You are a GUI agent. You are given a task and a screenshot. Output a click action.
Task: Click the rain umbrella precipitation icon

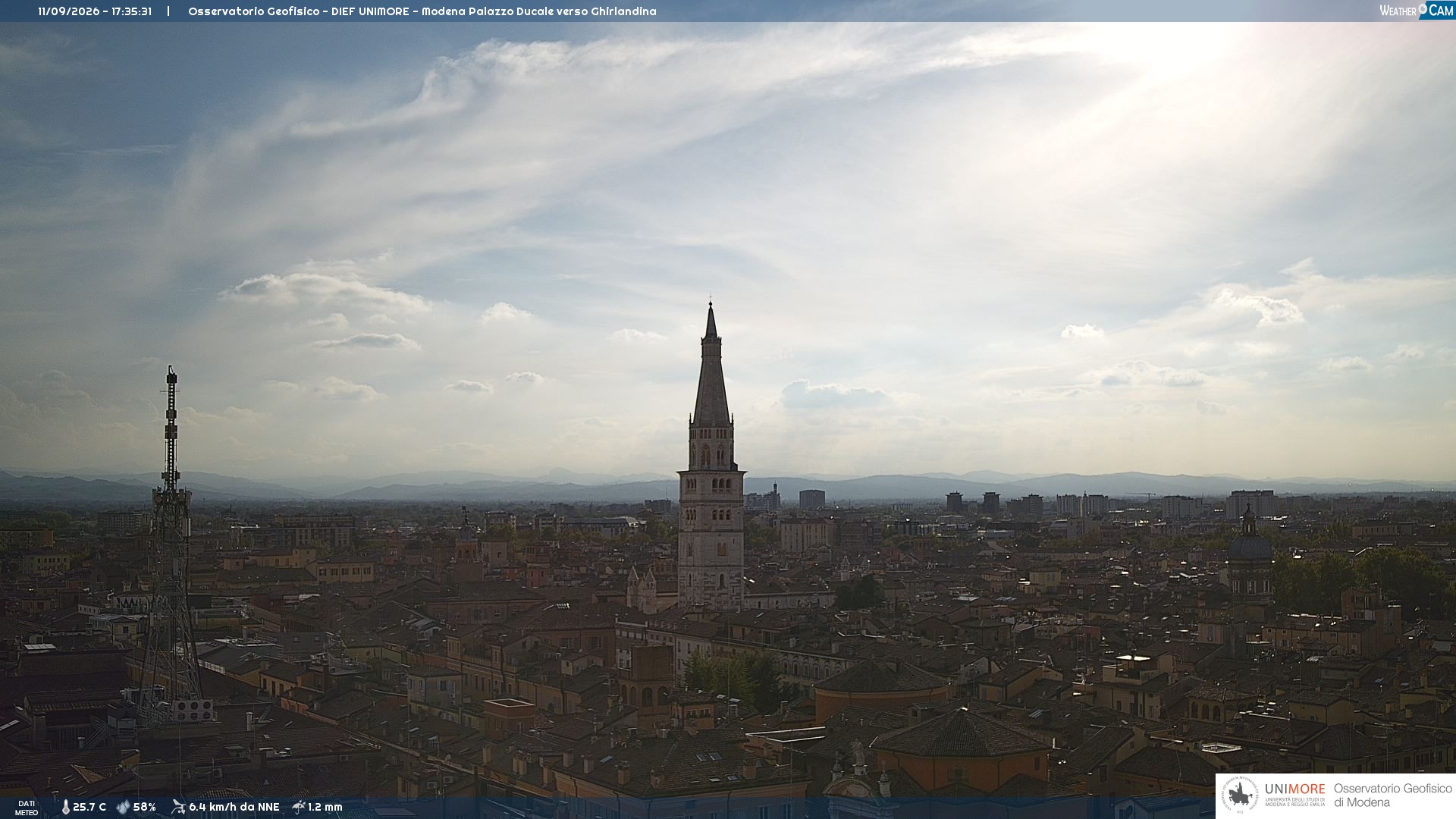click(x=299, y=807)
